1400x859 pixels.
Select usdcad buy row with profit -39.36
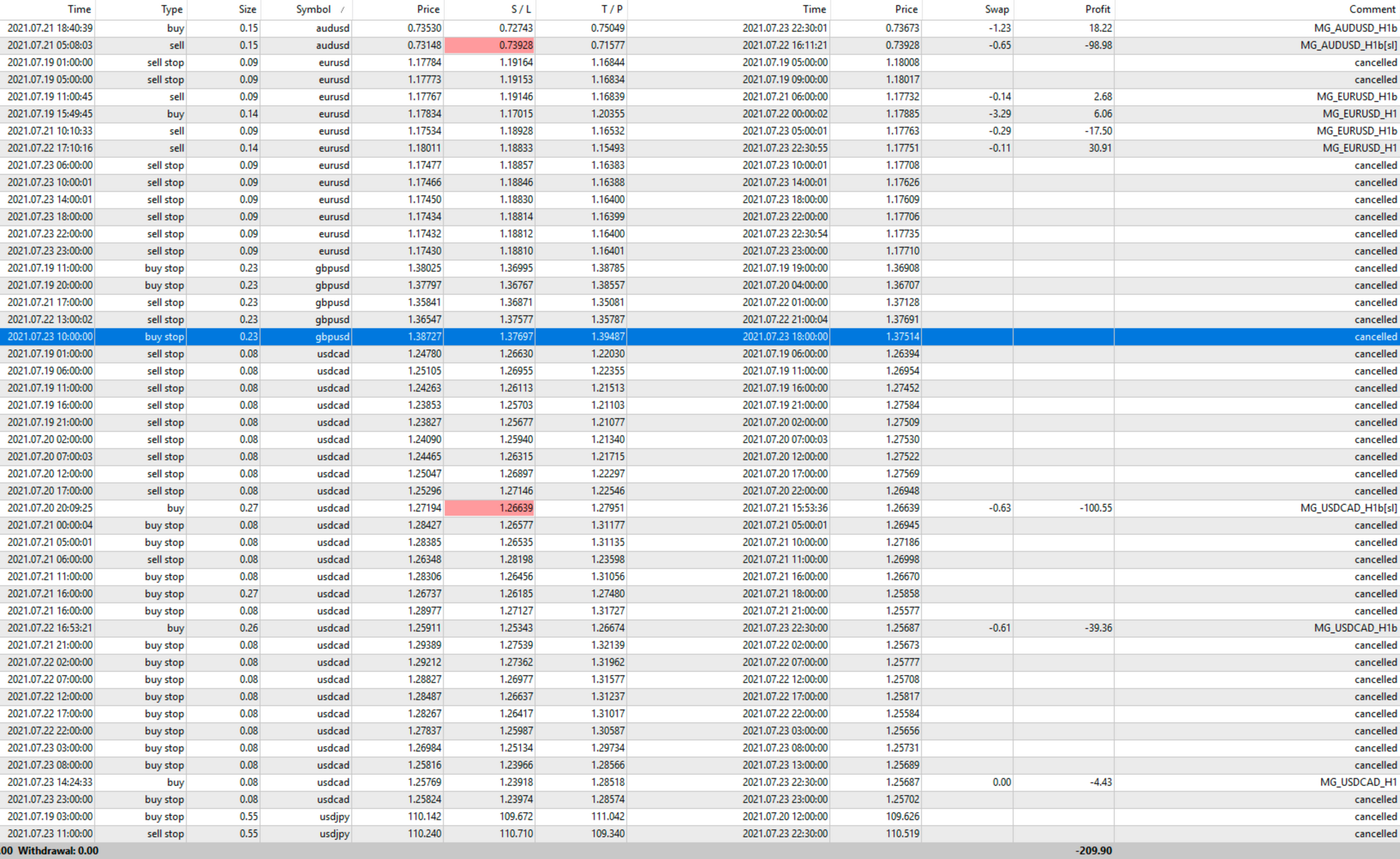[x=1097, y=628]
